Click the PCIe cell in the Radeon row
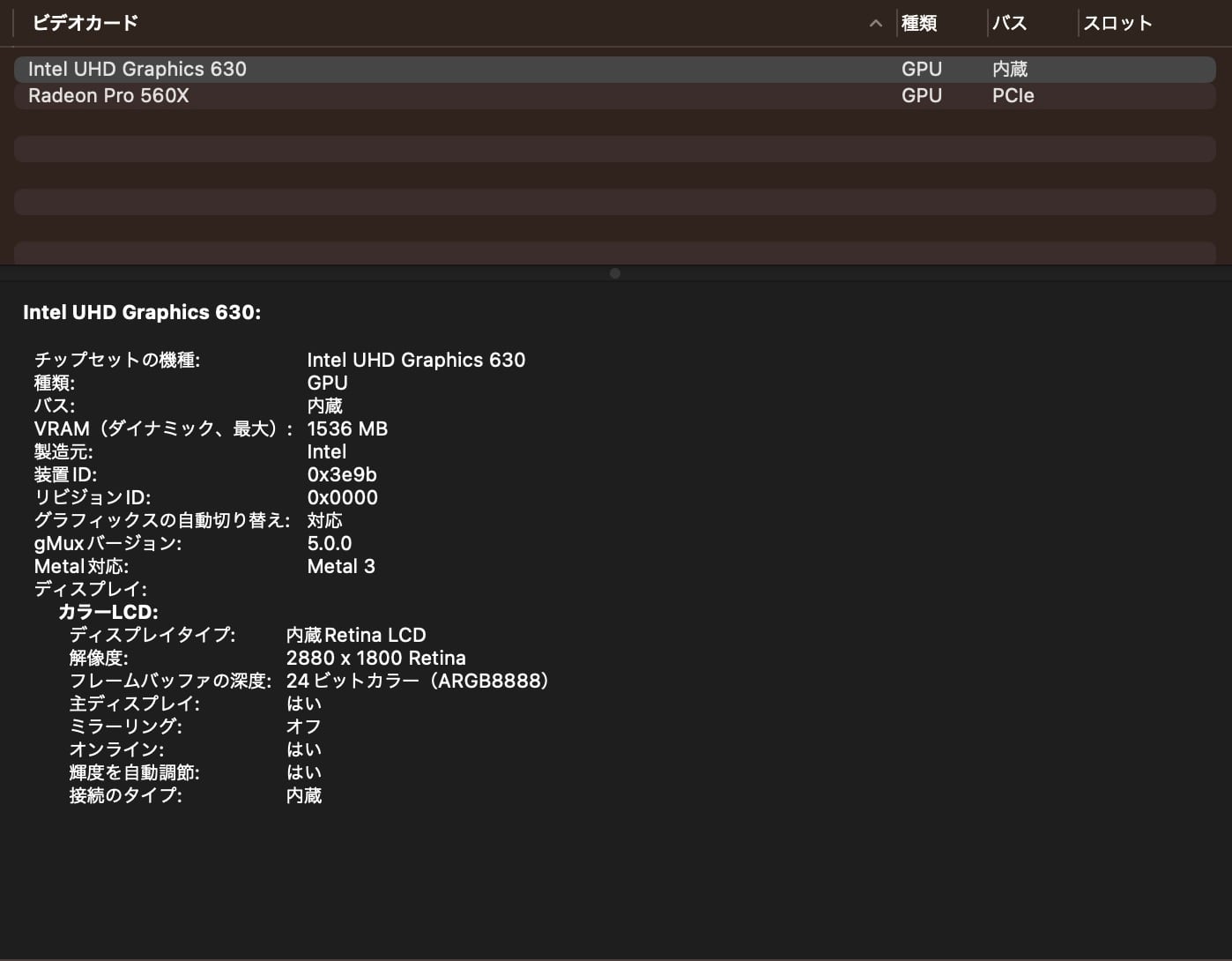Screen dimensions: 1232x961 pyautogui.click(x=1013, y=96)
